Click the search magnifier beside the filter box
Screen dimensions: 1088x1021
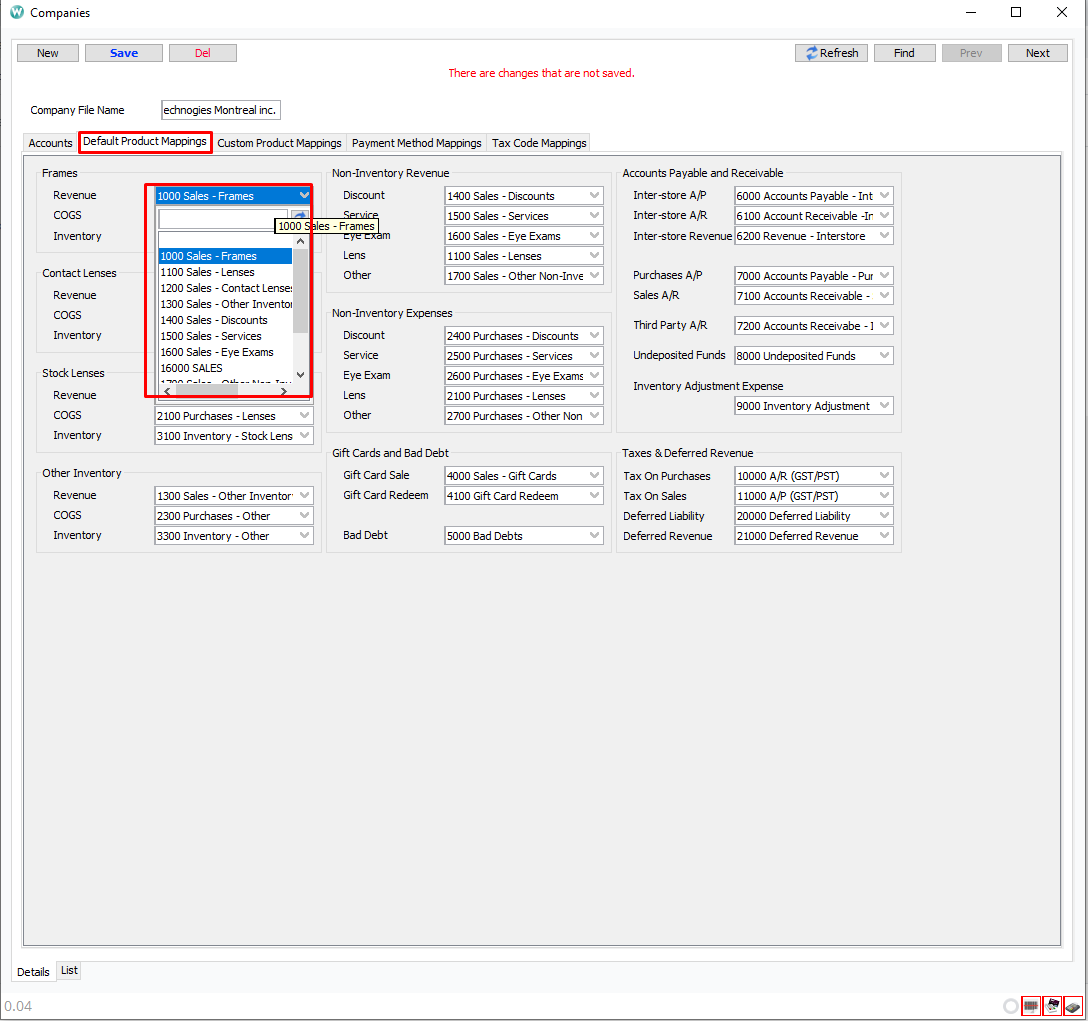(299, 215)
